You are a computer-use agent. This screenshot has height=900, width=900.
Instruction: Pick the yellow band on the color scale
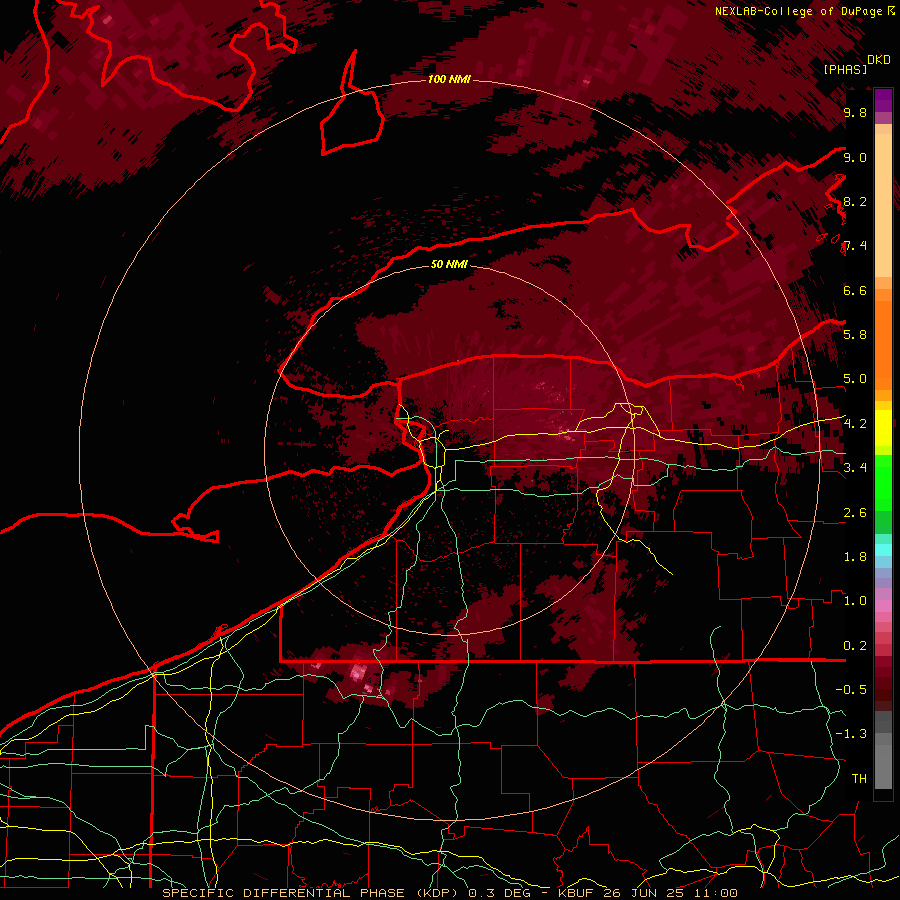coord(883,428)
